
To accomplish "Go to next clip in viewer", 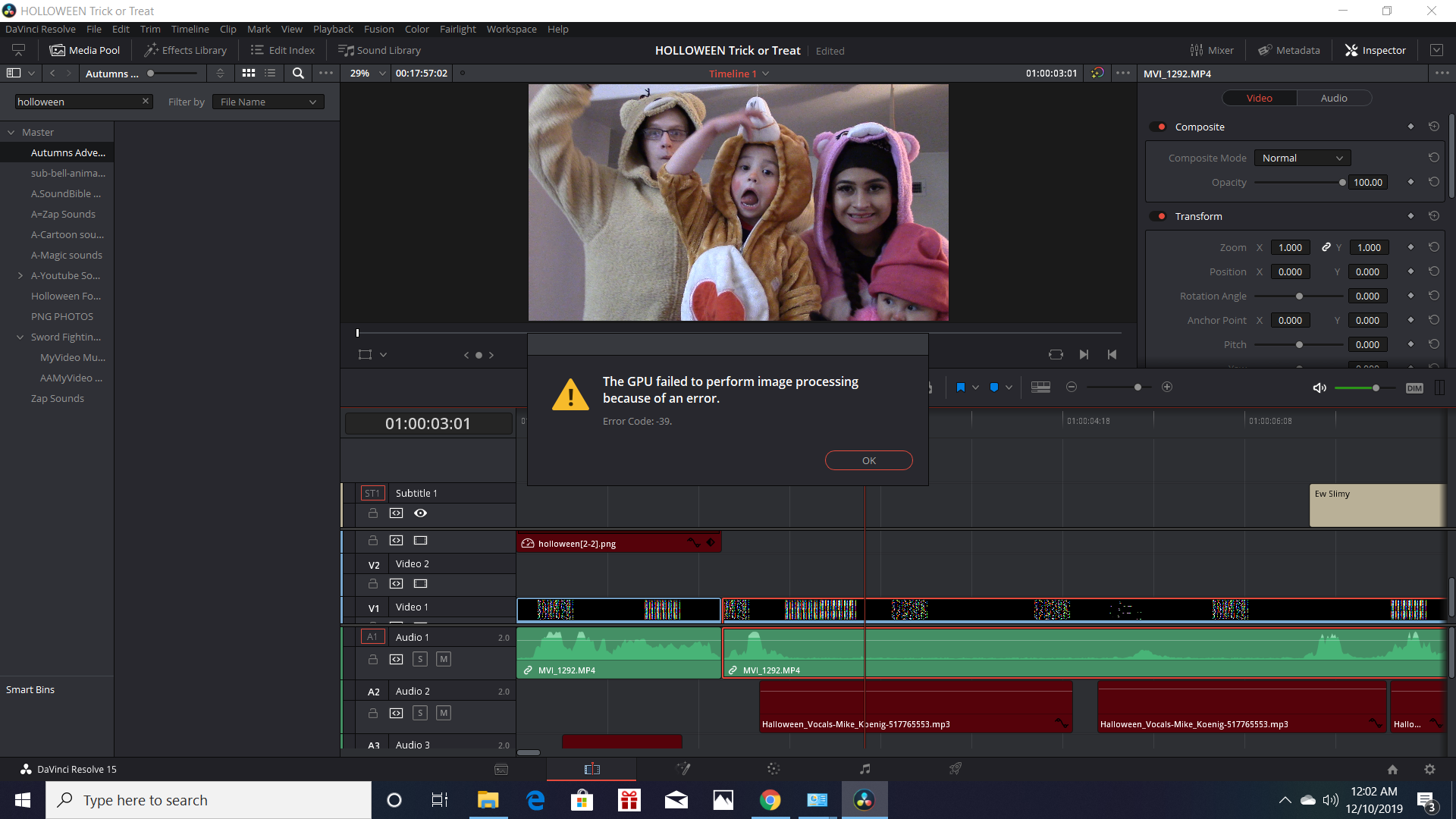I will (x=1084, y=354).
